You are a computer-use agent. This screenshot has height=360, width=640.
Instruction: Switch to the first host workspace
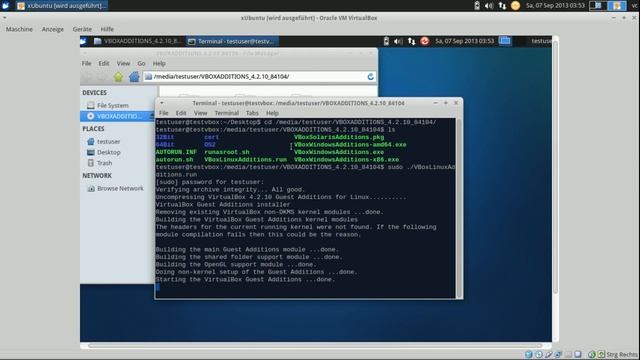pyautogui.click(x=598, y=6)
